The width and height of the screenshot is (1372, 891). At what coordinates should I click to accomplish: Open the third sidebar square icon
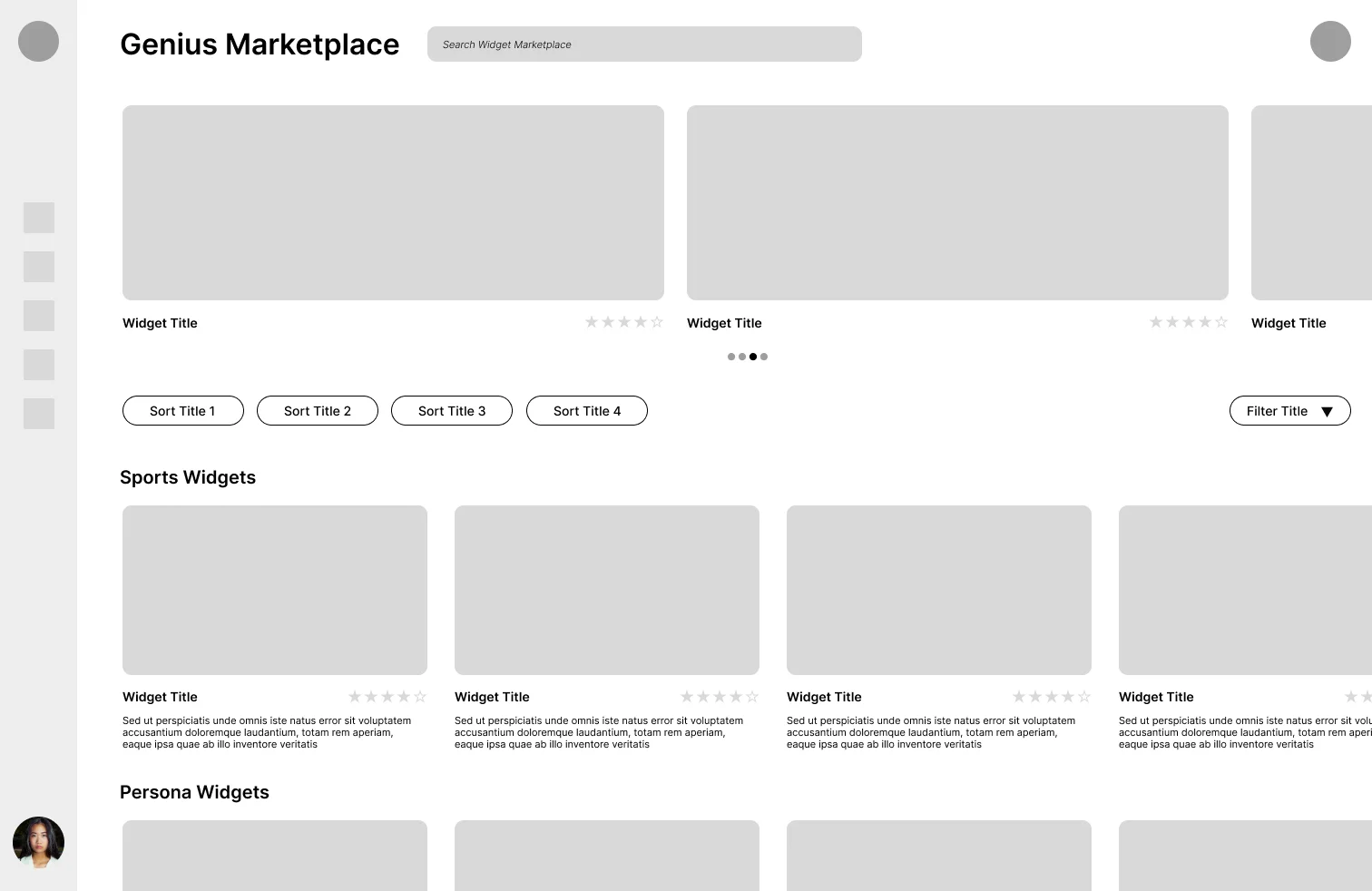click(x=39, y=316)
